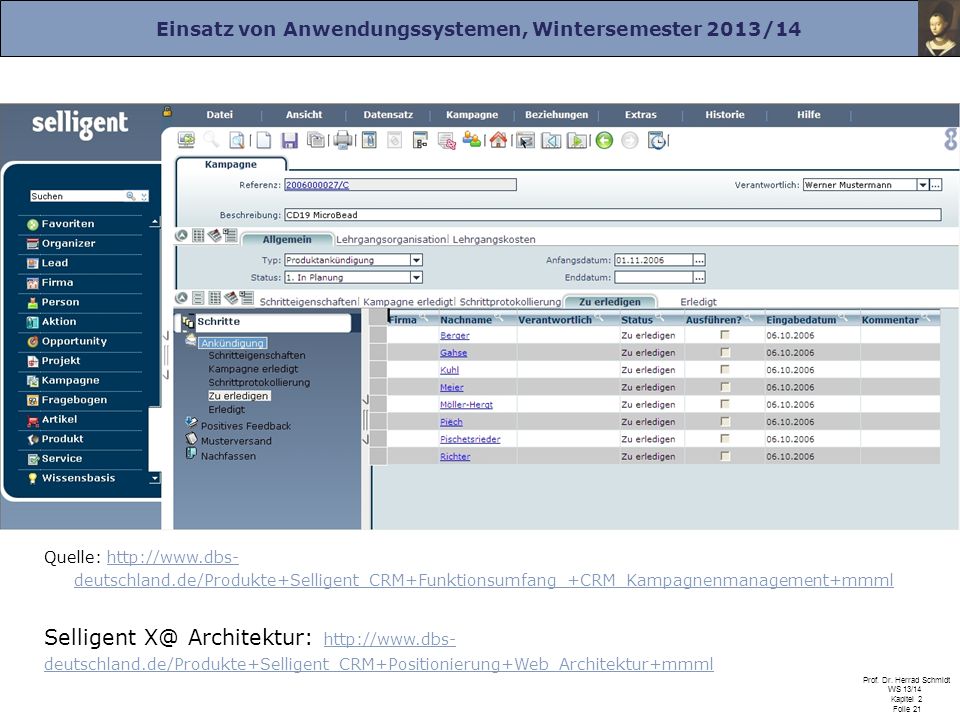Click the Home house icon in toolbar
The height and width of the screenshot is (720, 960).
498,141
